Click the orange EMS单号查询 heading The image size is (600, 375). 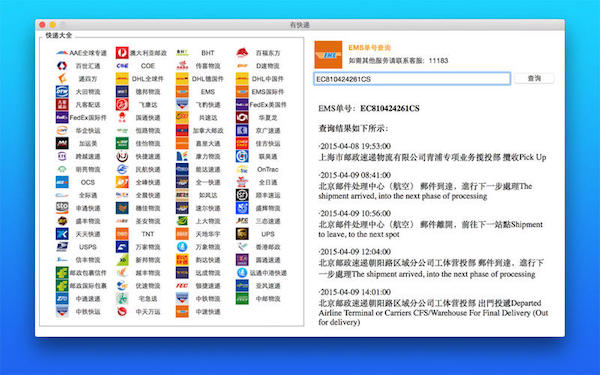(x=370, y=47)
